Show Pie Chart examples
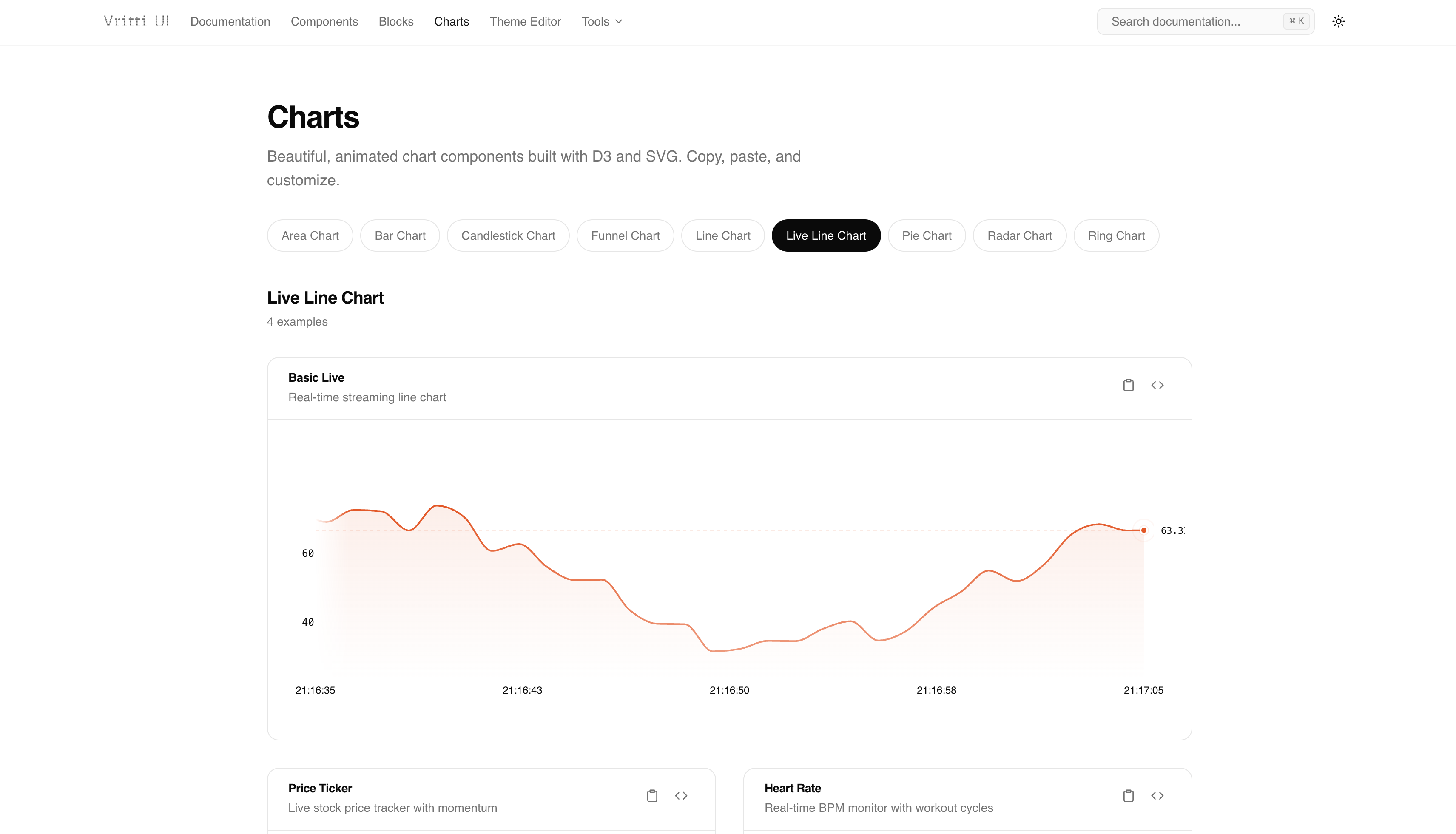The width and height of the screenshot is (1456, 834). coord(927,235)
